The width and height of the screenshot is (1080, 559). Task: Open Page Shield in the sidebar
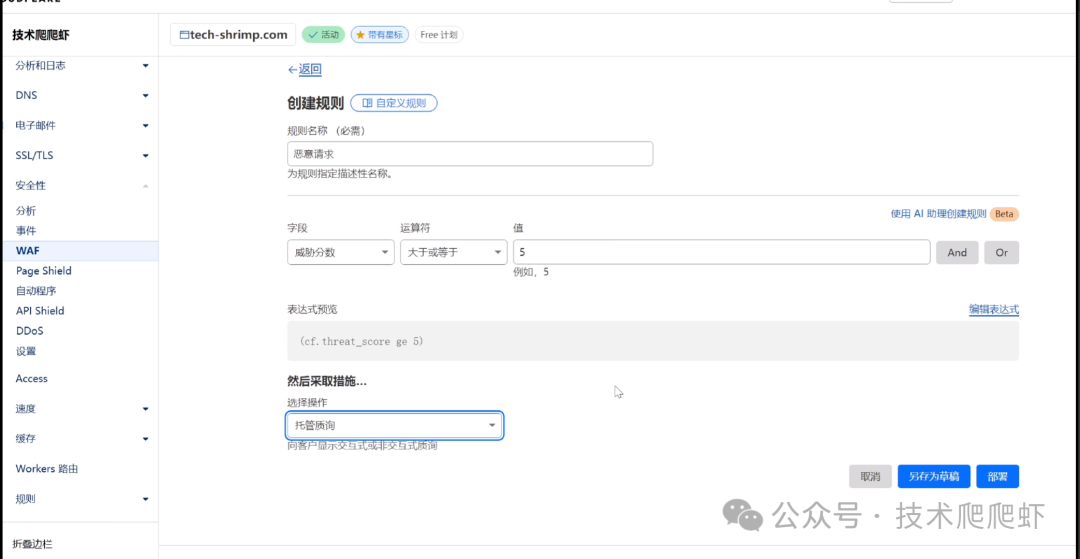(43, 271)
